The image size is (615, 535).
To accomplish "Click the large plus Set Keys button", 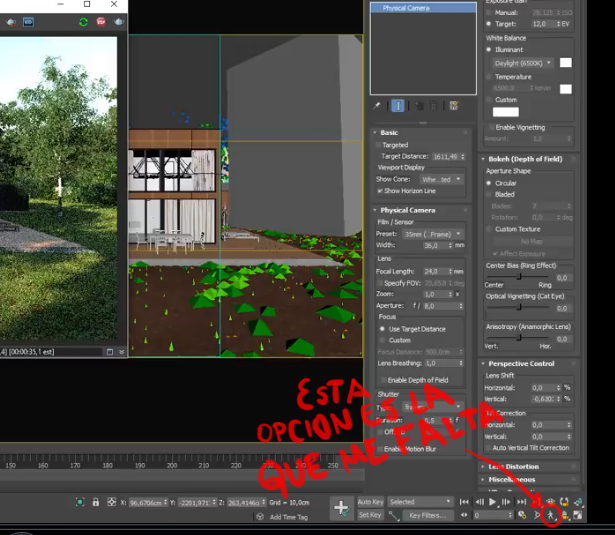I will (x=341, y=508).
